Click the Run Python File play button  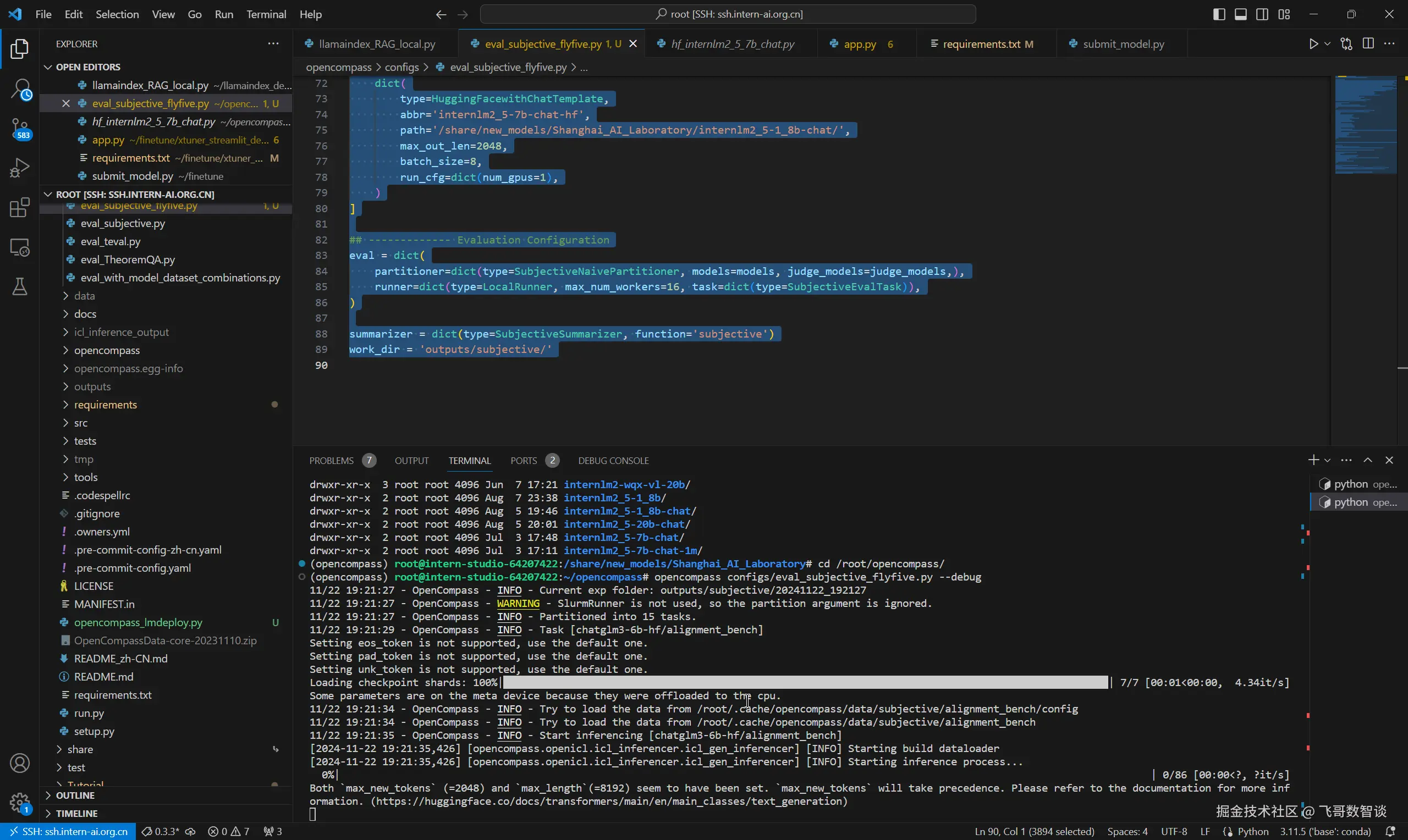click(1313, 44)
